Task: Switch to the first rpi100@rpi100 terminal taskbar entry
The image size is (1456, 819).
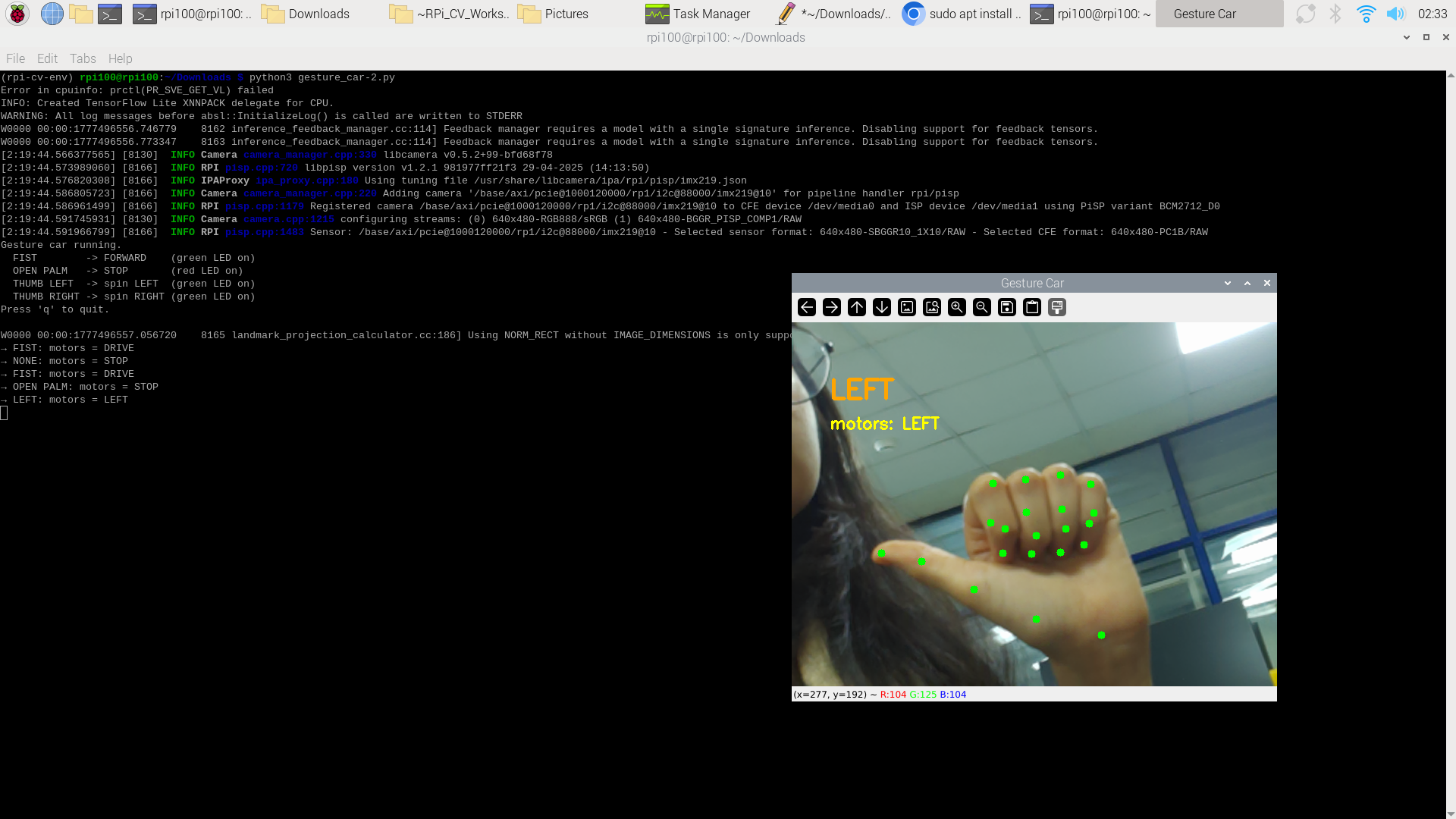Action: pyautogui.click(x=192, y=14)
